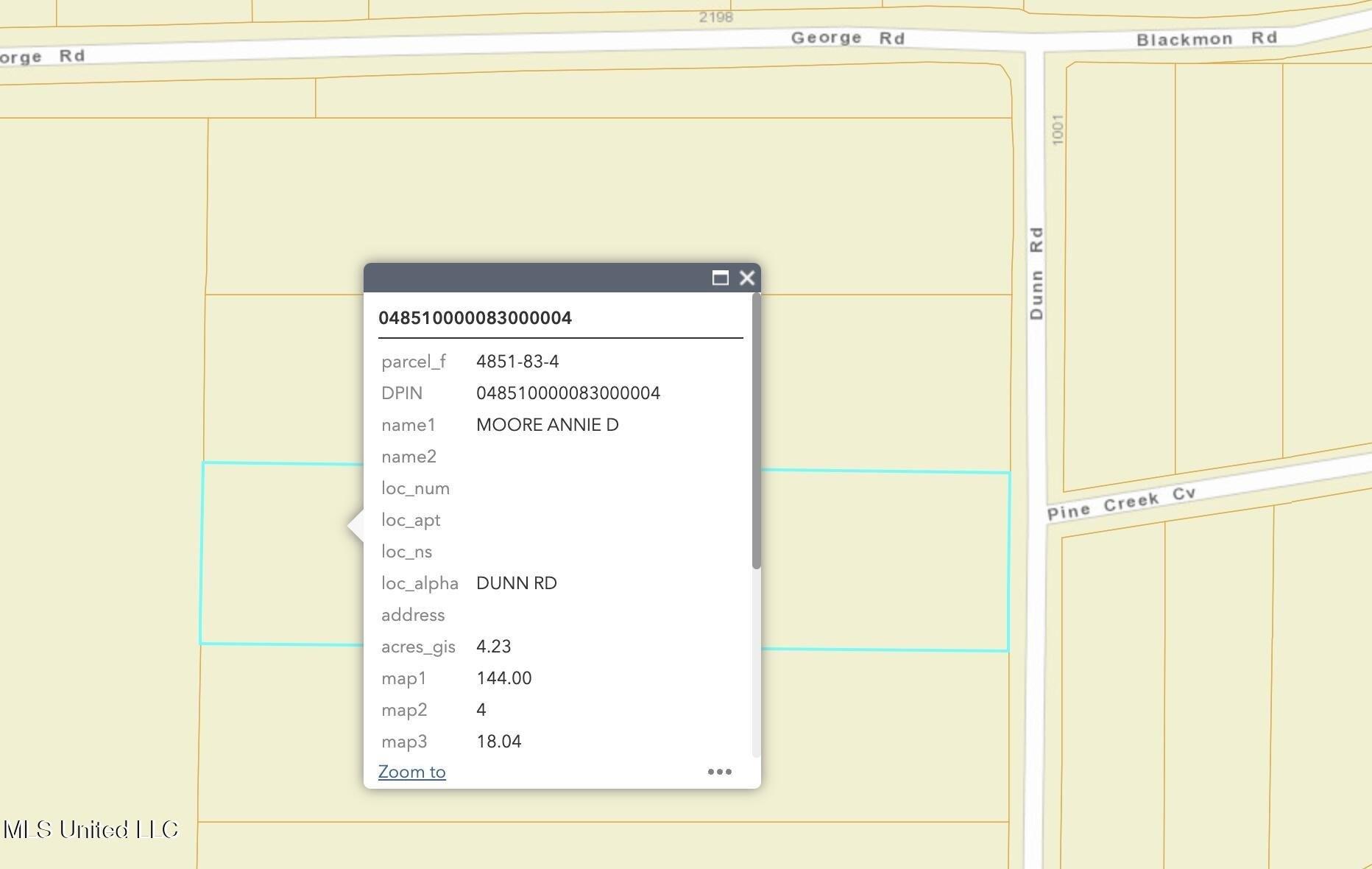
Task: Open the popup's three-dot more options menu
Action: point(719,772)
